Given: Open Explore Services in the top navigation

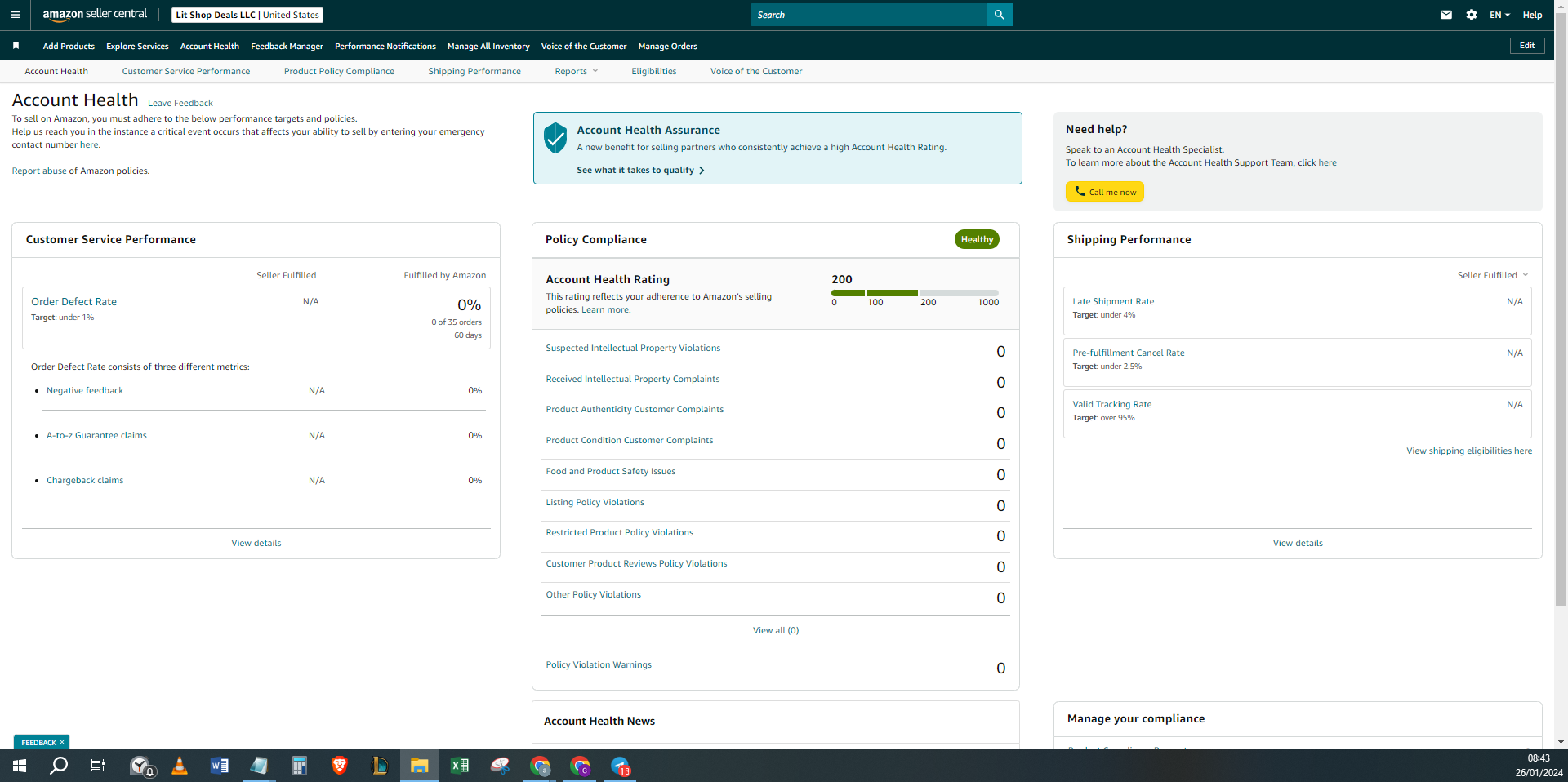Looking at the screenshot, I should click(x=137, y=46).
